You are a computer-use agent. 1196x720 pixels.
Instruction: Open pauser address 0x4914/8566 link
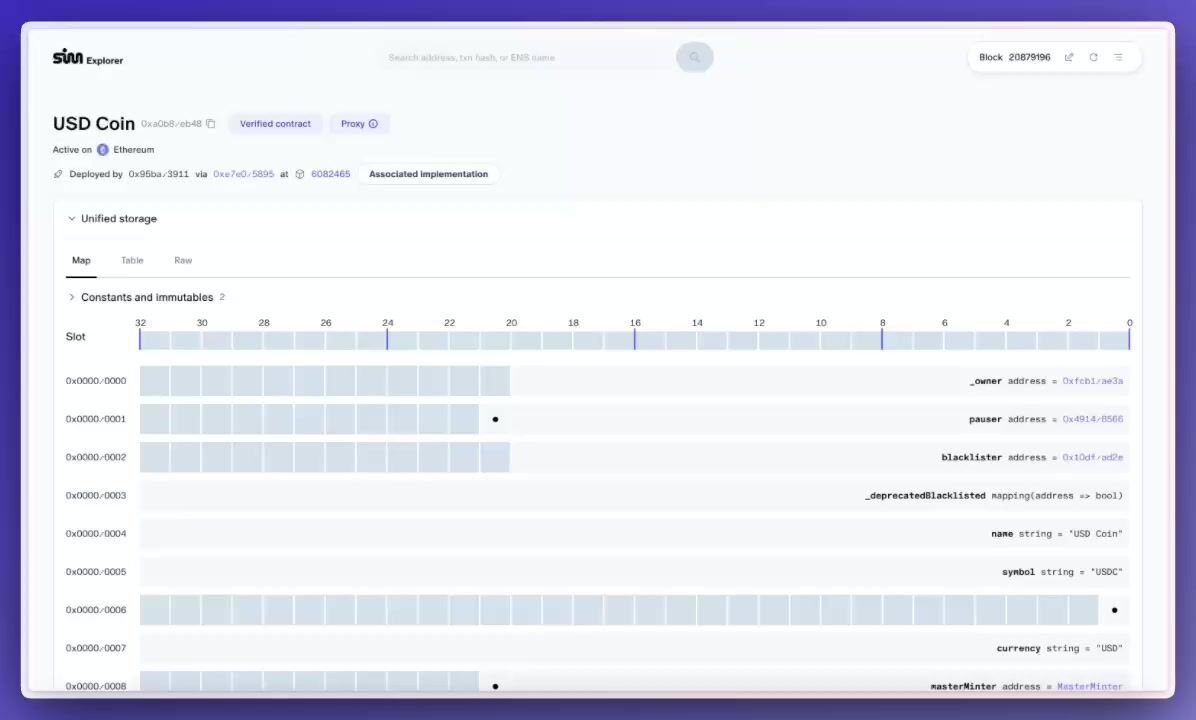coord(1092,419)
